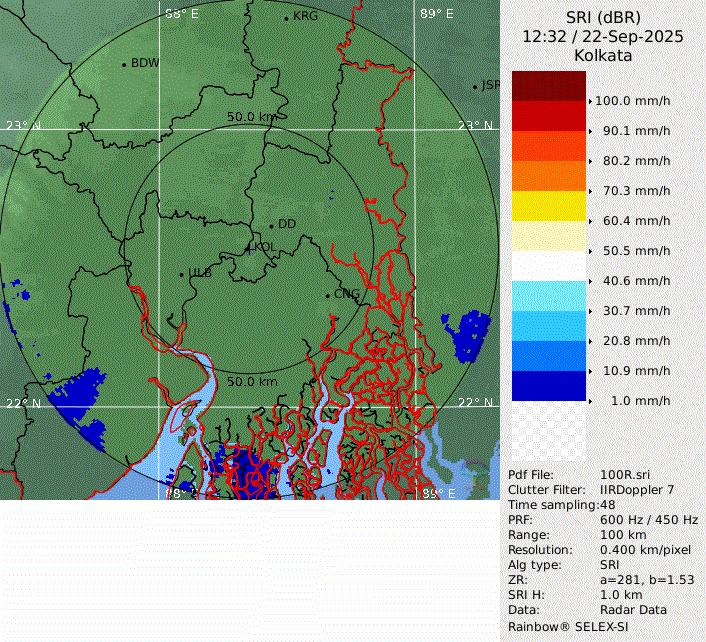Click the JSR station dot

pos(475,87)
